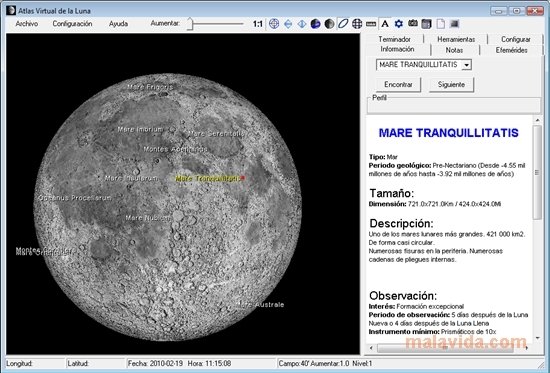Select the distance ruler tool icon
The width and height of the screenshot is (550, 373).
pyautogui.click(x=371, y=24)
